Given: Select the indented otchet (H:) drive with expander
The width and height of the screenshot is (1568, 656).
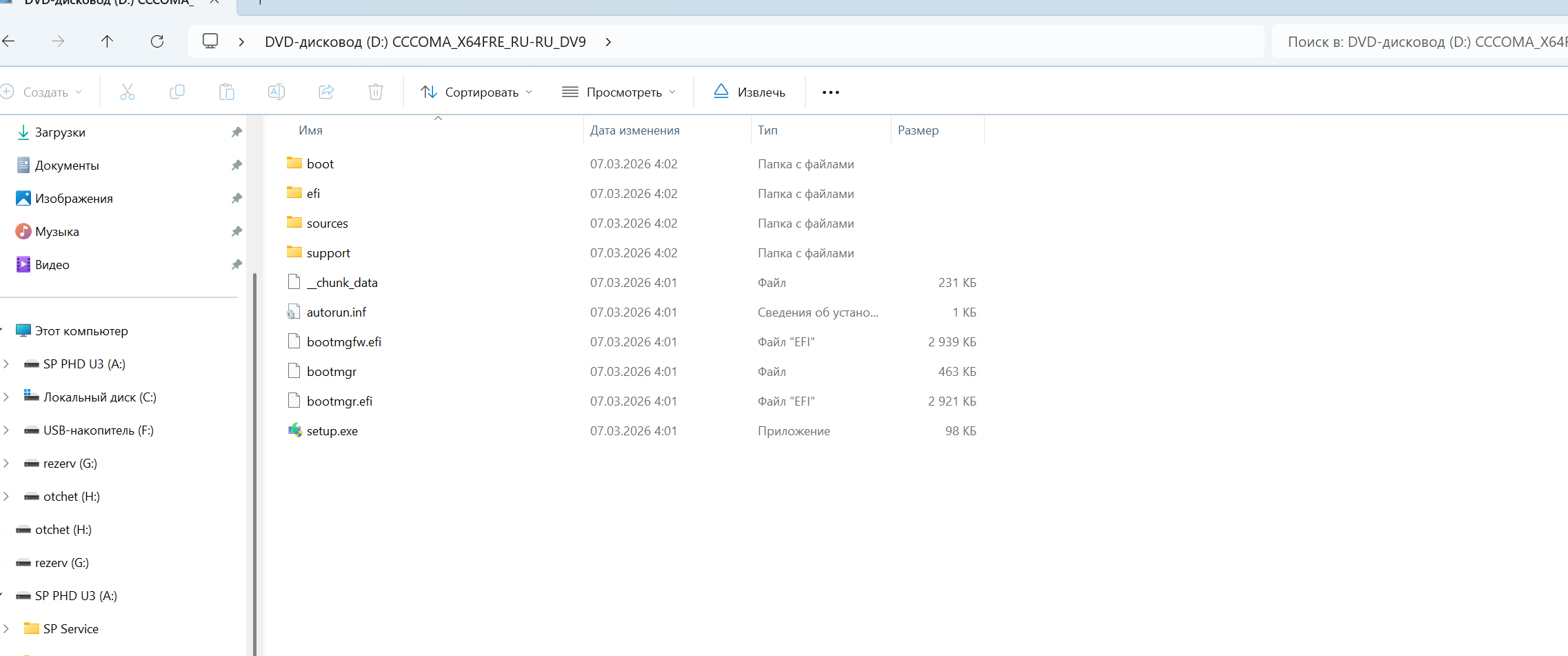Looking at the screenshot, I should click(x=72, y=497).
